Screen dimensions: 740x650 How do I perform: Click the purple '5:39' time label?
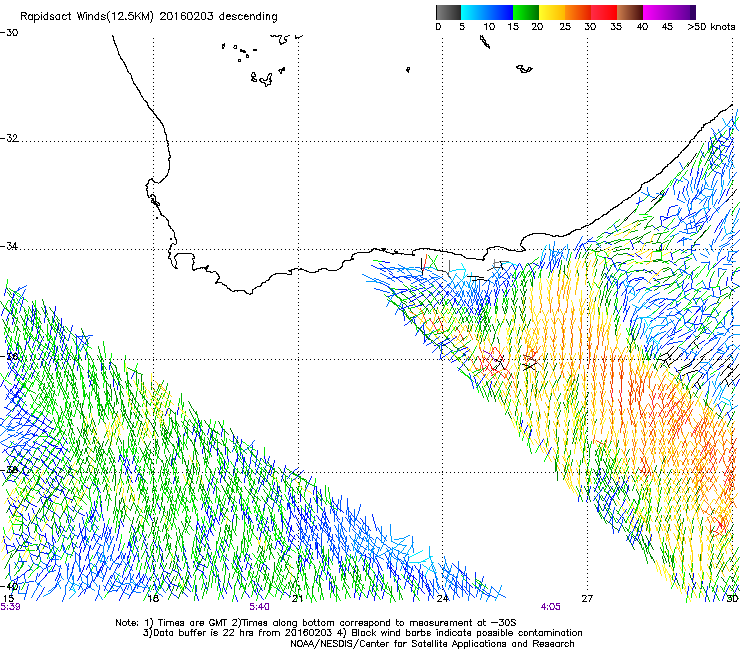click(x=10, y=607)
